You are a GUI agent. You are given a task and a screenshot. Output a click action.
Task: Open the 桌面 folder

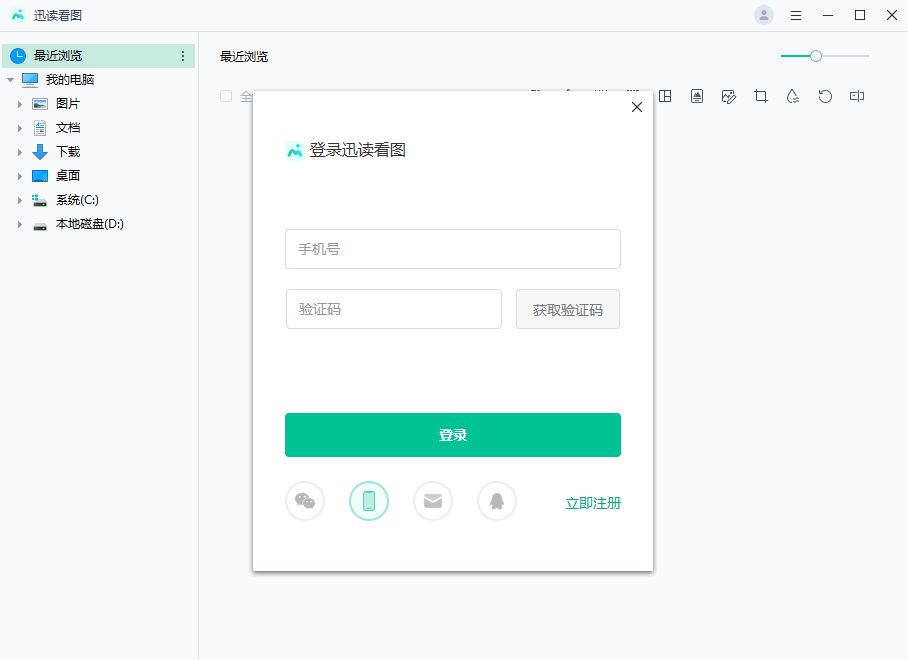click(x=68, y=175)
